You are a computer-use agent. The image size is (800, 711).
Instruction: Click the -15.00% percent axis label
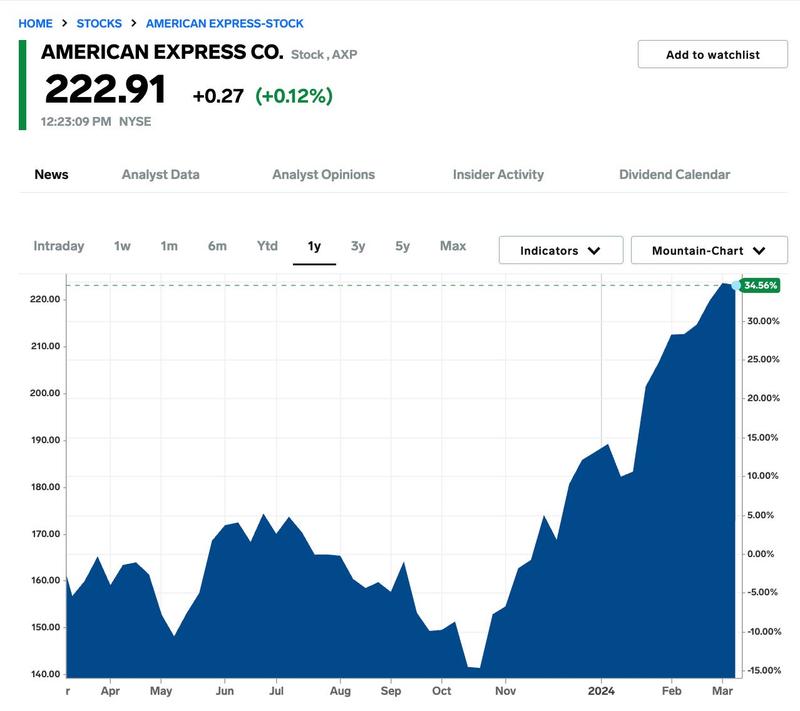coord(764,670)
